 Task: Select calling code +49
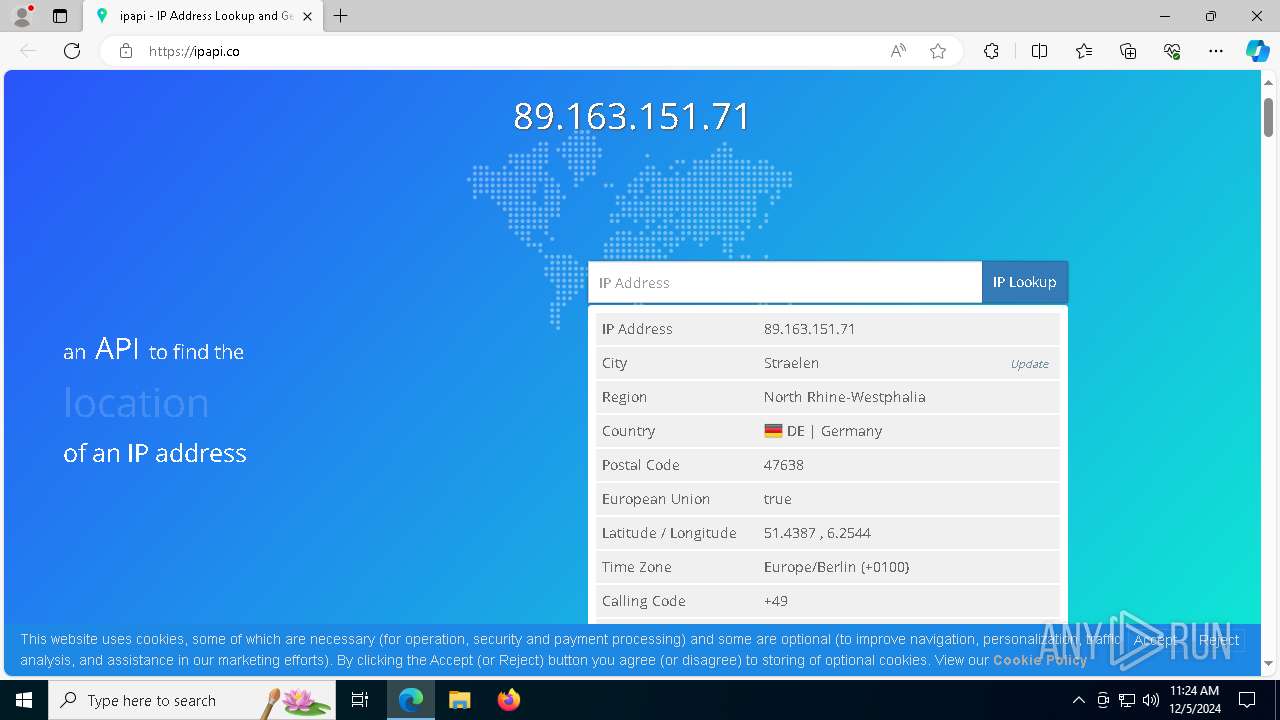[776, 601]
